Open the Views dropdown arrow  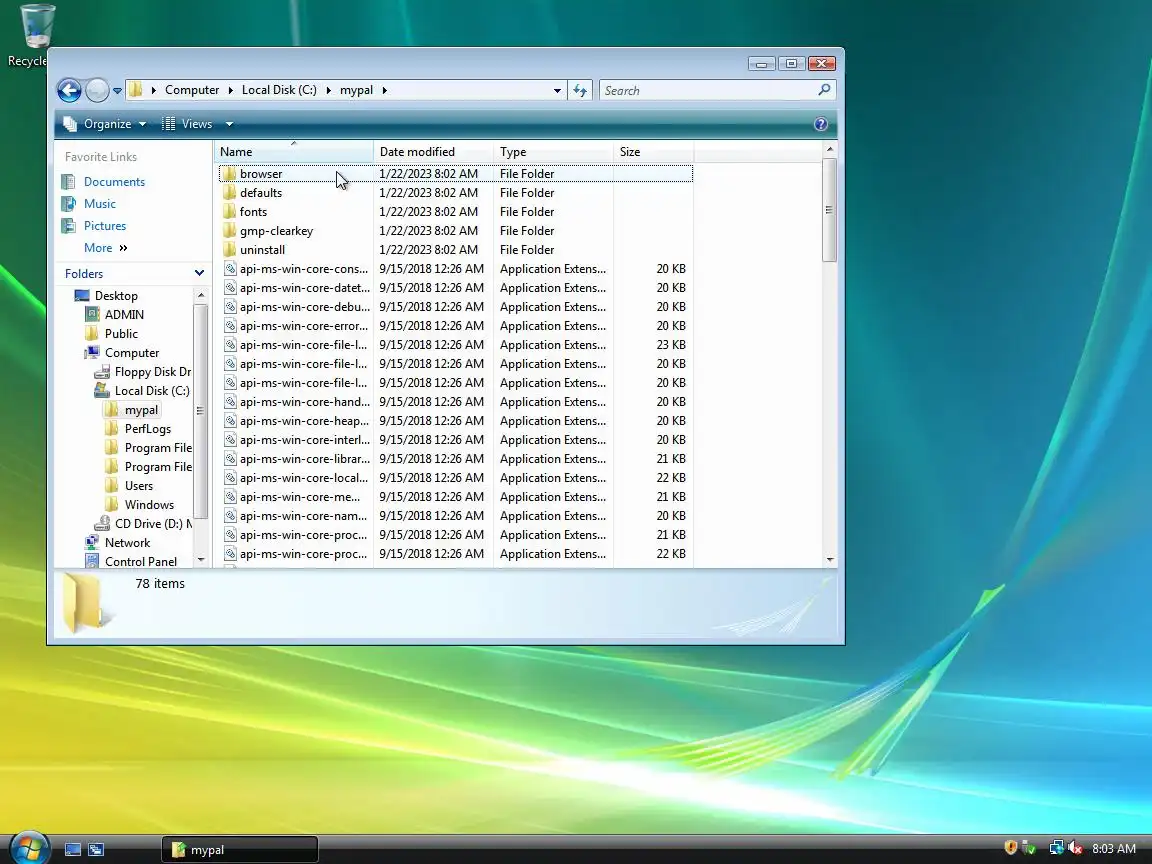pyautogui.click(x=229, y=124)
